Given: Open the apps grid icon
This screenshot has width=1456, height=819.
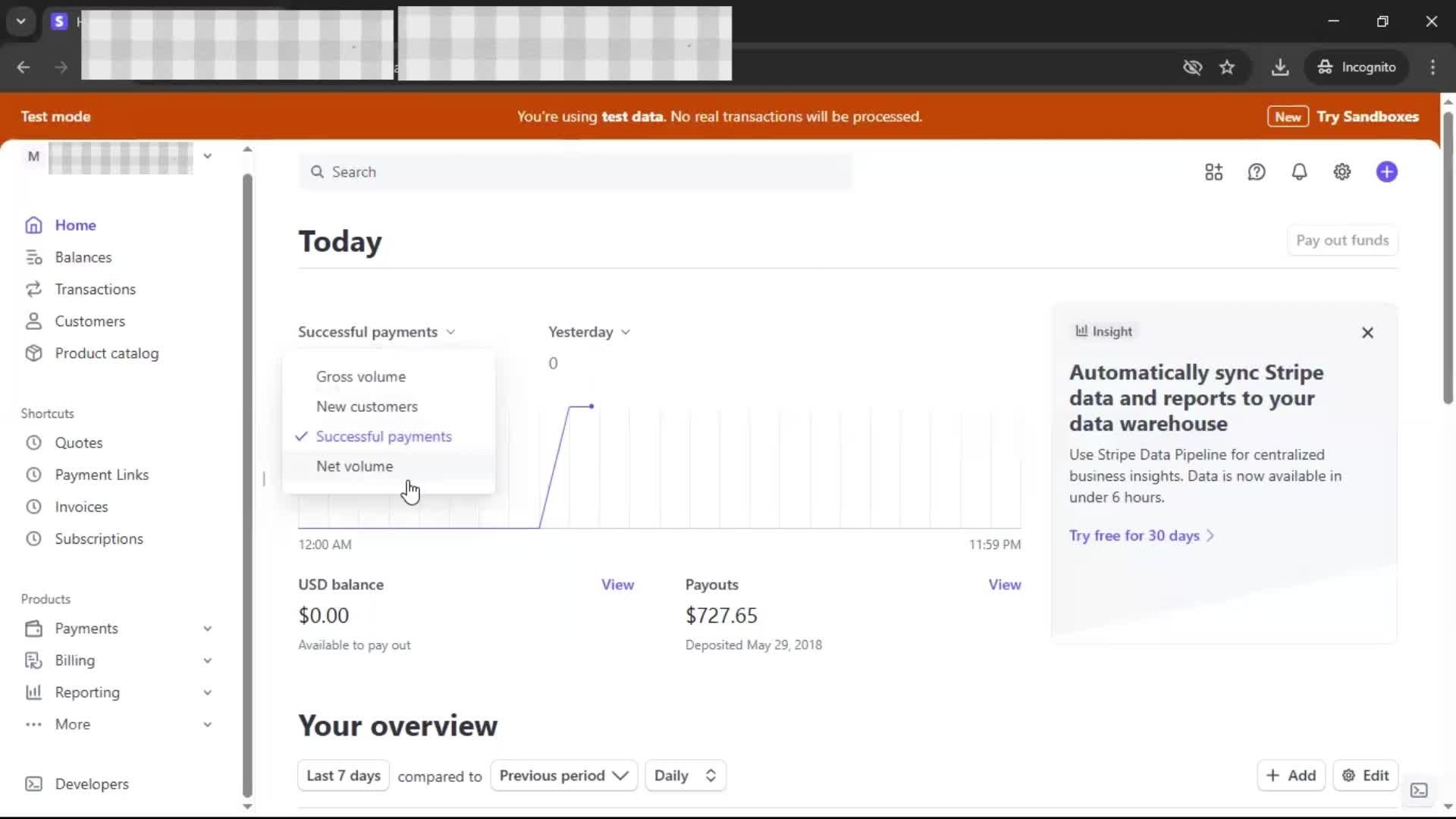Looking at the screenshot, I should (x=1213, y=172).
